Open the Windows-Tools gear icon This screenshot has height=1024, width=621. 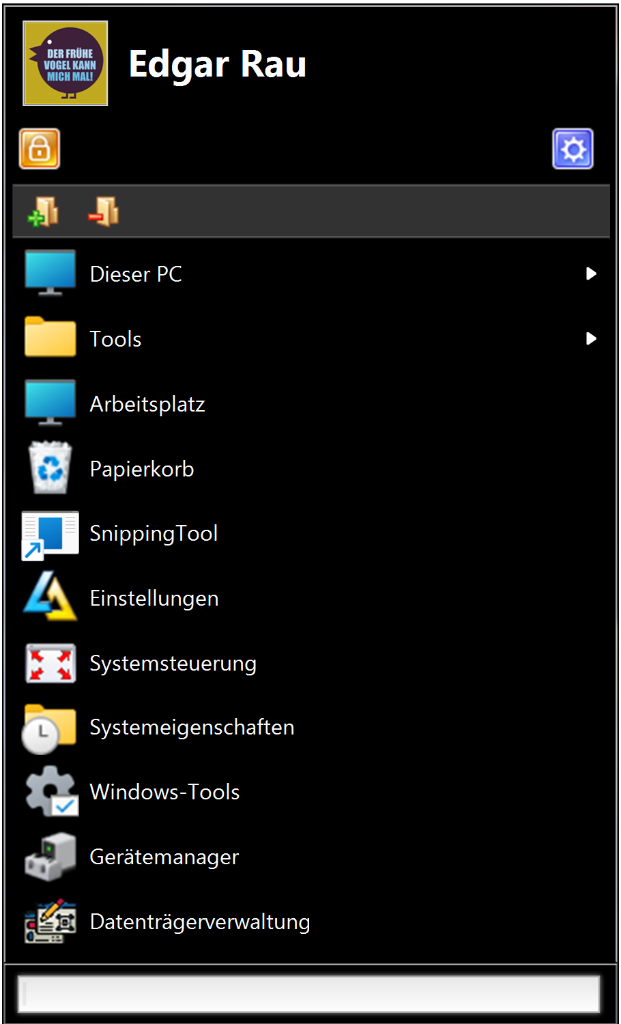tap(50, 792)
